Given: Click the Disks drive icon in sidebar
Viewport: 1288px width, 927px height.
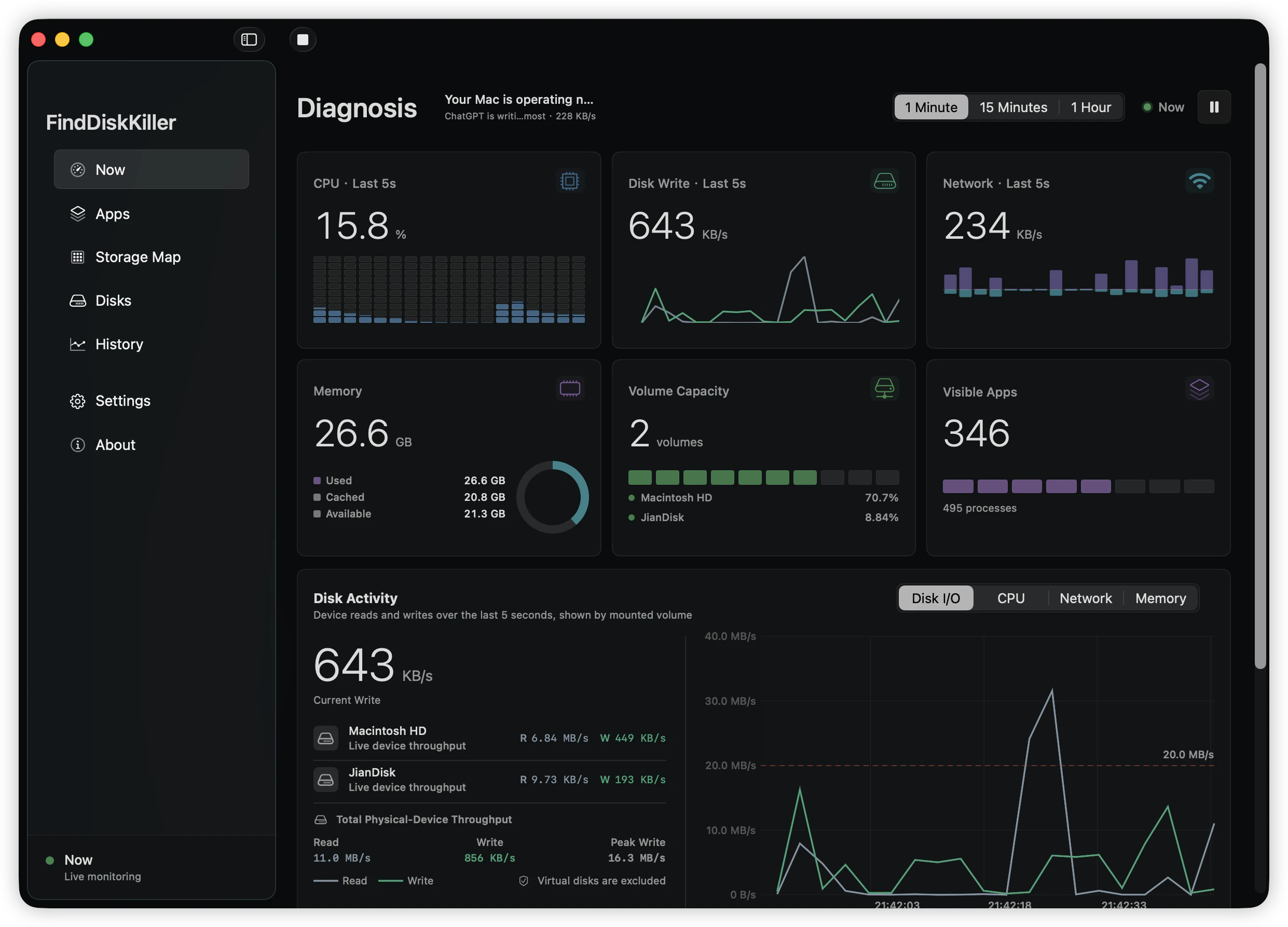Looking at the screenshot, I should [x=78, y=301].
